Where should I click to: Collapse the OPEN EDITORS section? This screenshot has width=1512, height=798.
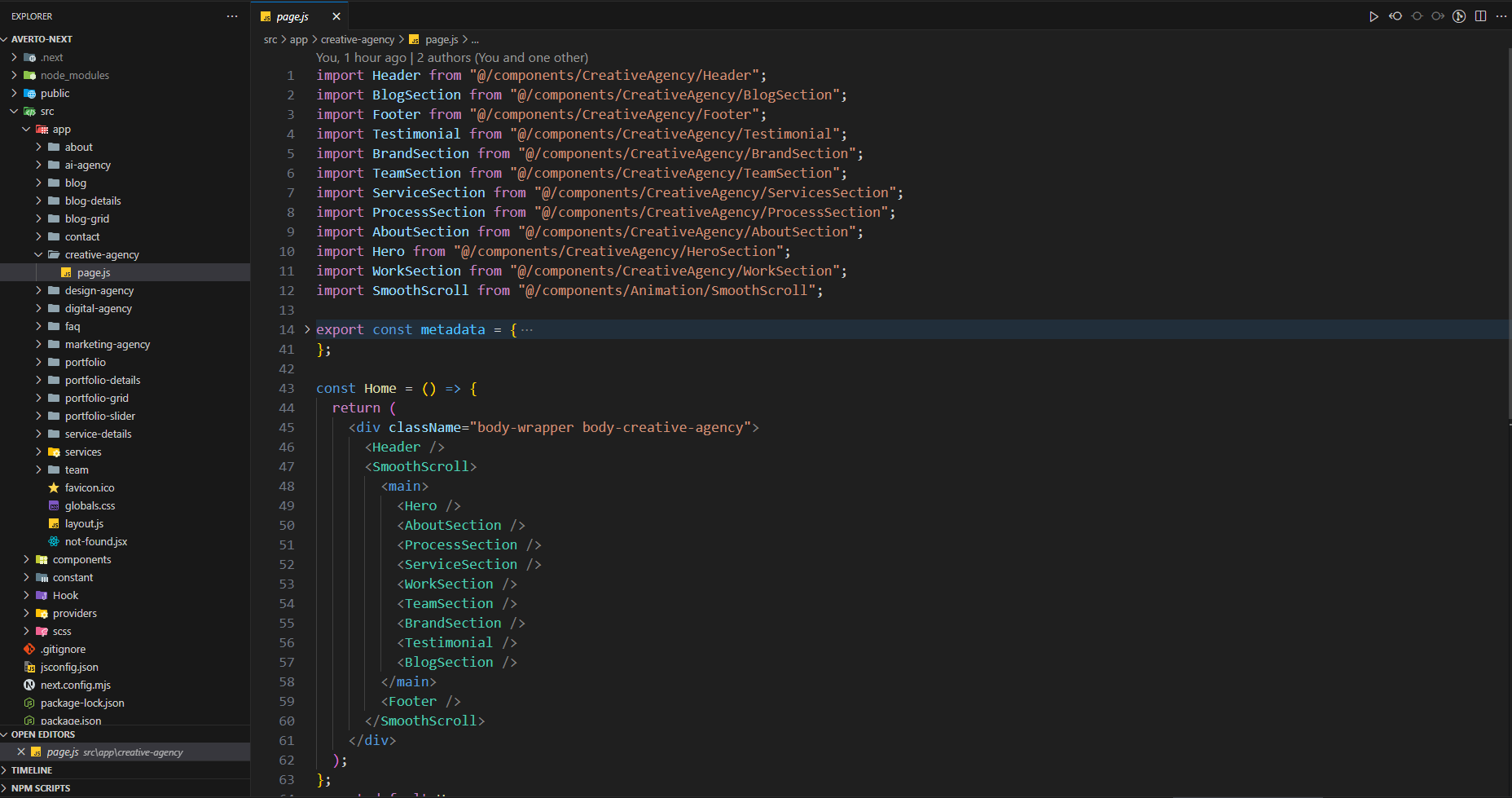click(5, 734)
